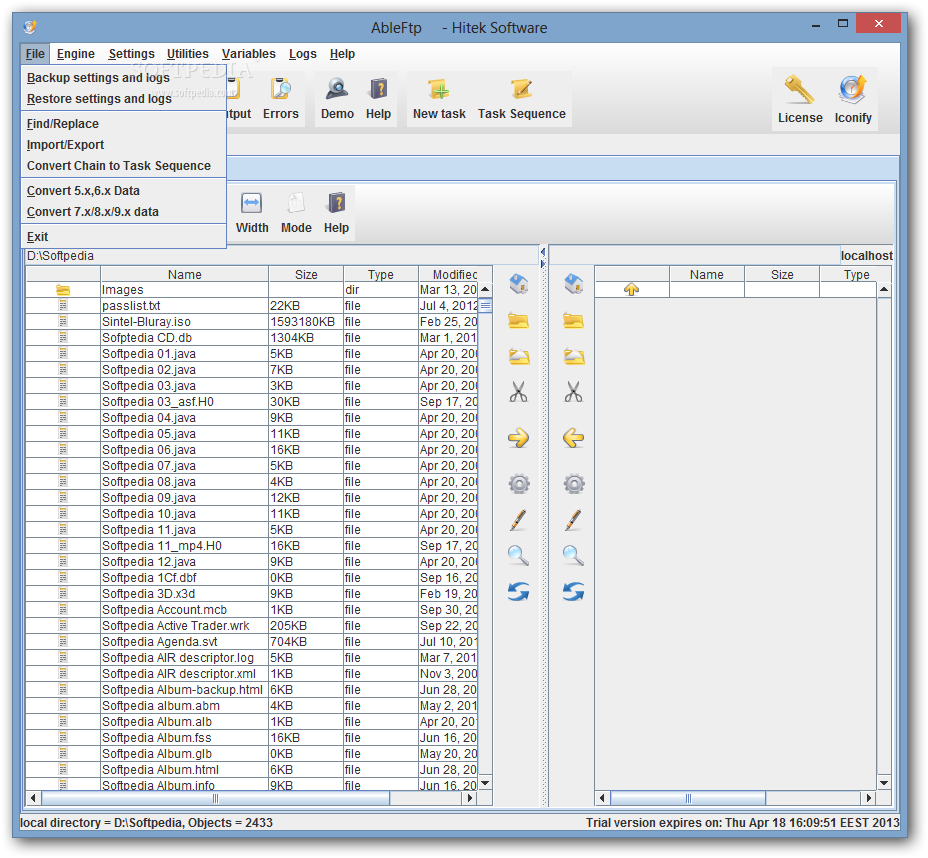Click the Iconify toolbar icon
The width and height of the screenshot is (928, 858).
pyautogui.click(x=853, y=99)
